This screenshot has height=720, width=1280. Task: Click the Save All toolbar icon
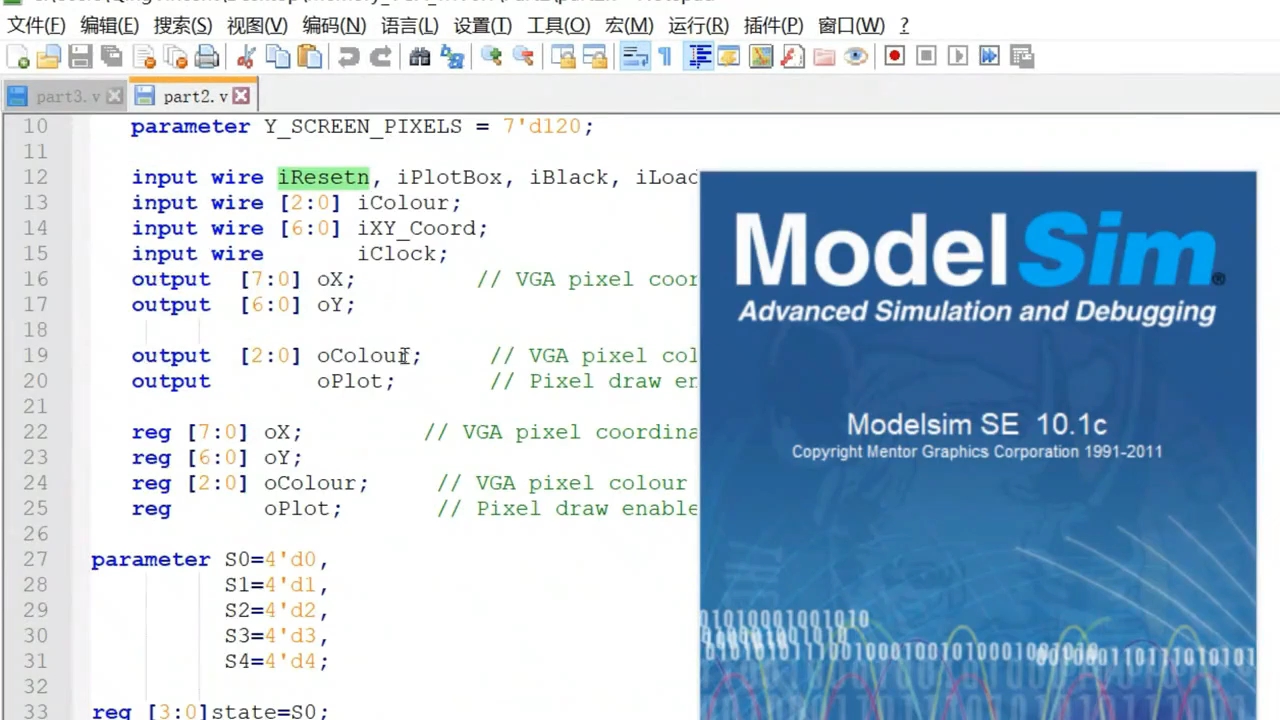coord(112,56)
